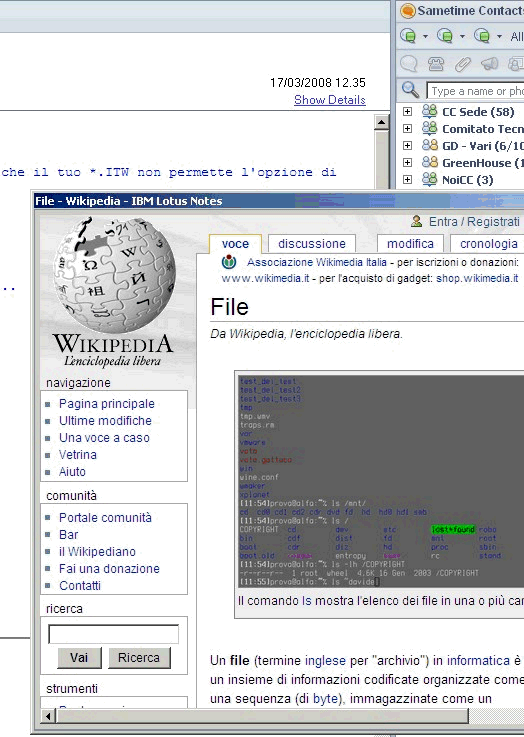Switch to the 'cronologia' tab
This screenshot has width=524, height=737.
[x=488, y=243]
